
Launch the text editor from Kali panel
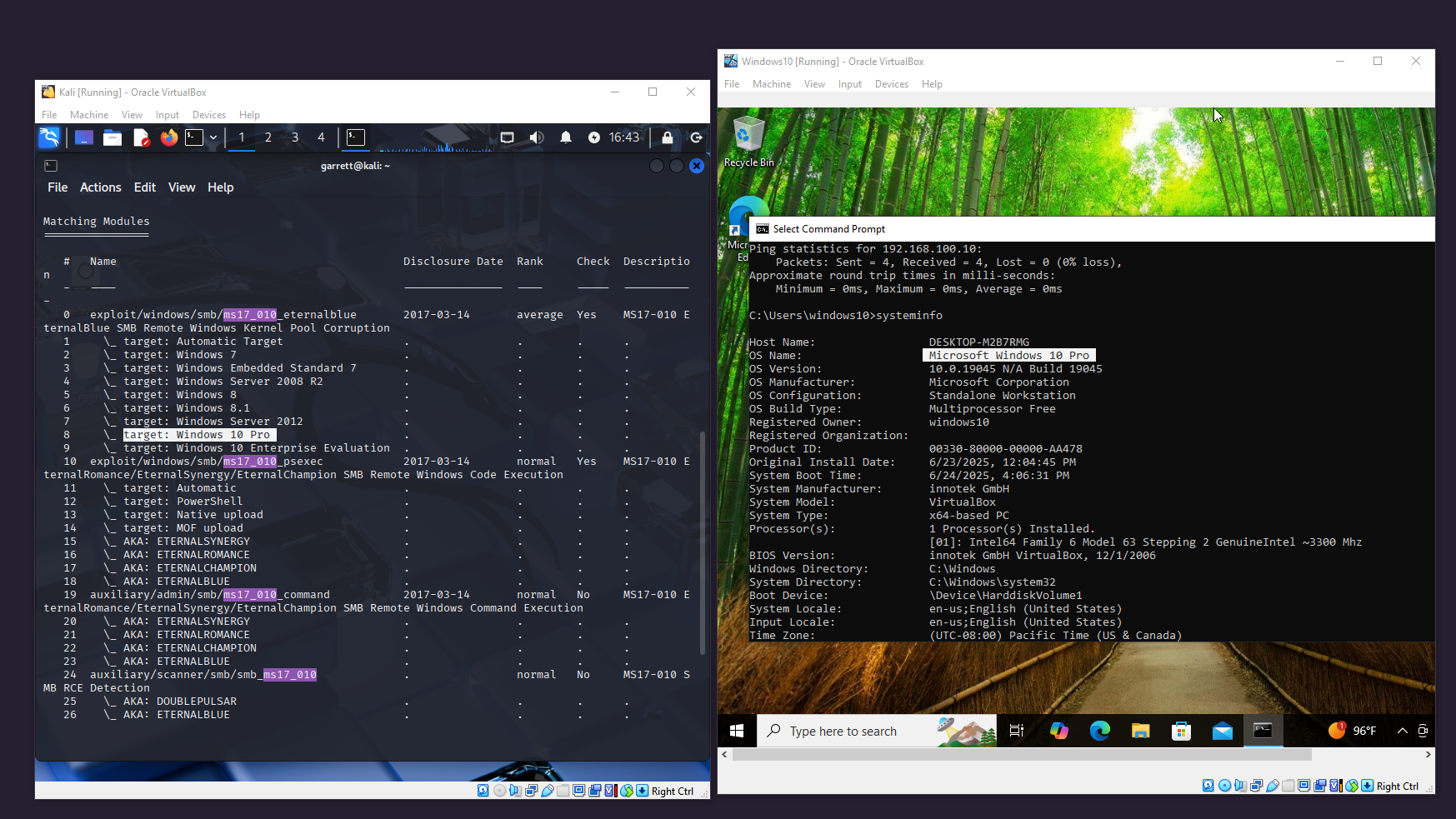click(x=141, y=137)
